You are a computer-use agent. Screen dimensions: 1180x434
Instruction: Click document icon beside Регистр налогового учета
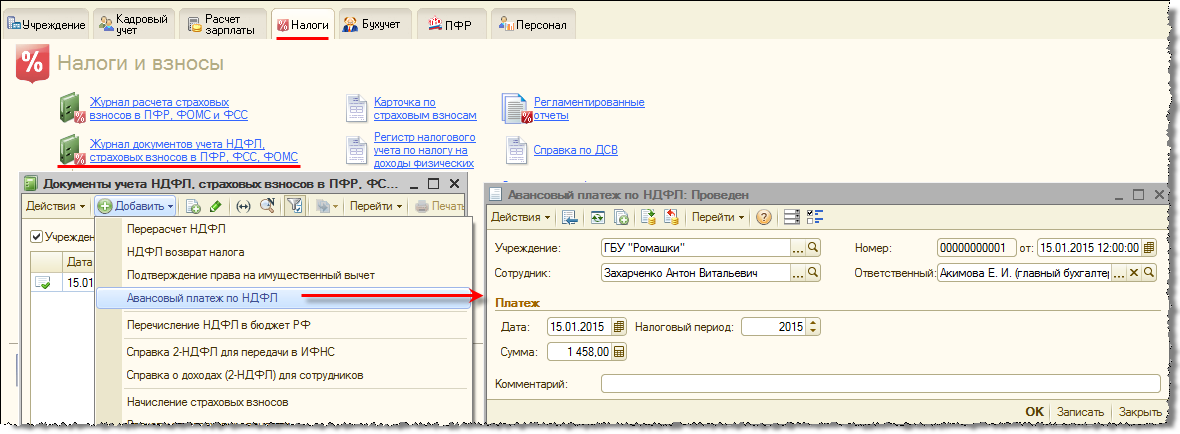click(357, 150)
